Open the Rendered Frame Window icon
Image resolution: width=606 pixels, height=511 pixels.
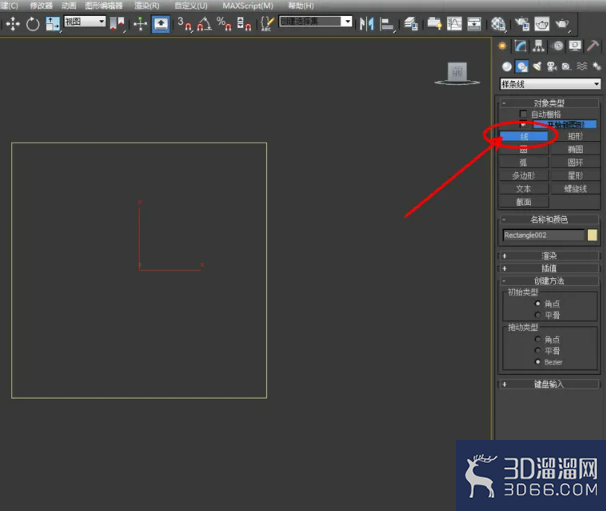[542, 24]
